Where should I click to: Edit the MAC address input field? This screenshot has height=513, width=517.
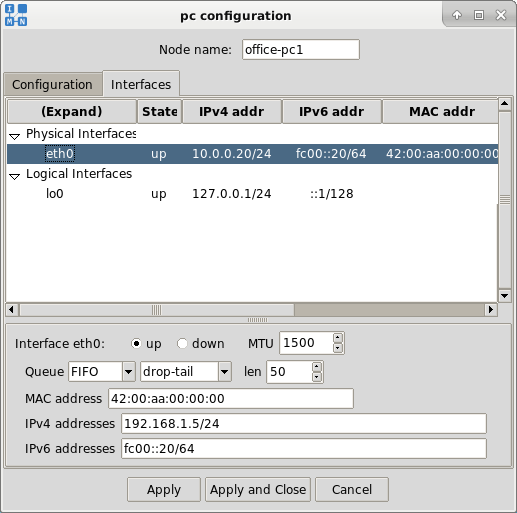coord(231,398)
